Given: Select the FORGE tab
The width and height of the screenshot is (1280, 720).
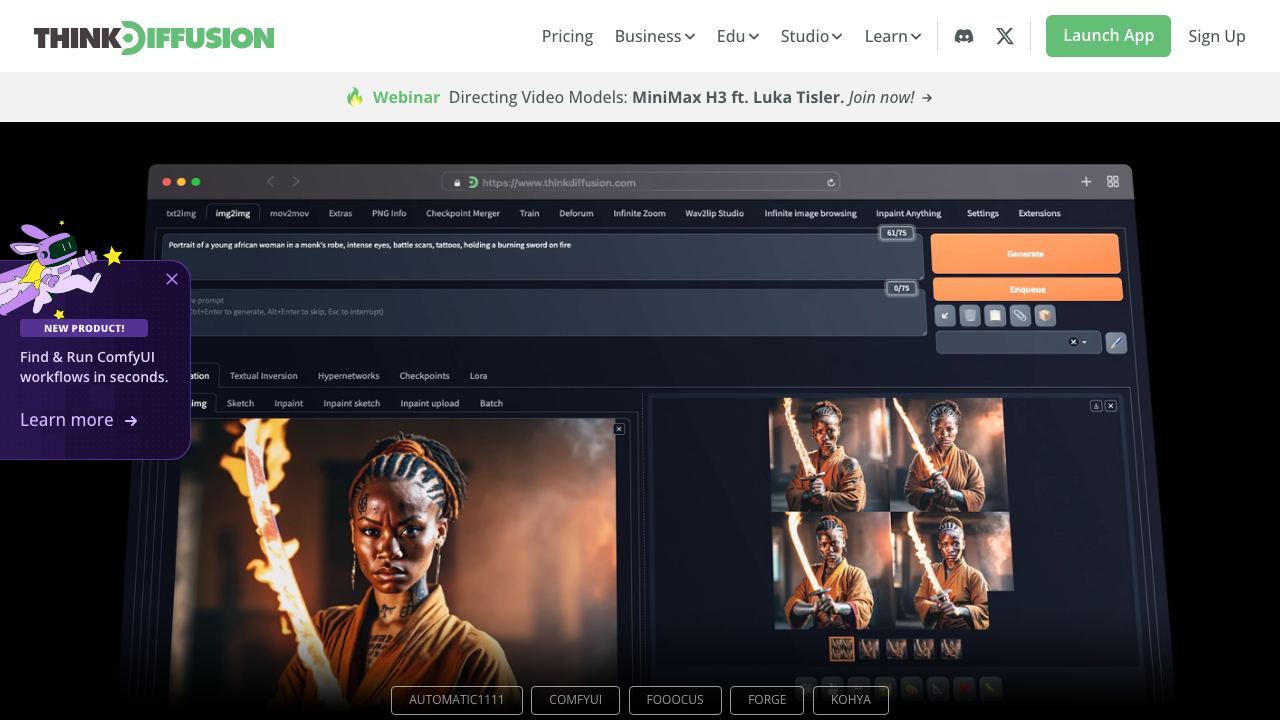Looking at the screenshot, I should point(767,700).
